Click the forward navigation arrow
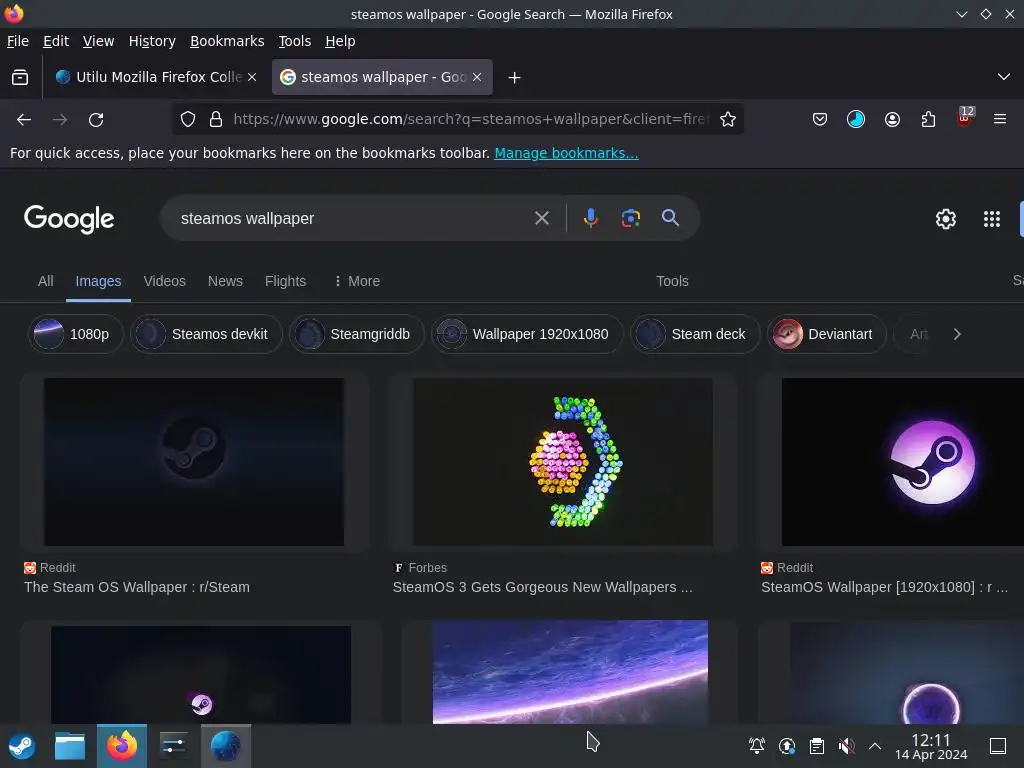The width and height of the screenshot is (1024, 768). 60,120
